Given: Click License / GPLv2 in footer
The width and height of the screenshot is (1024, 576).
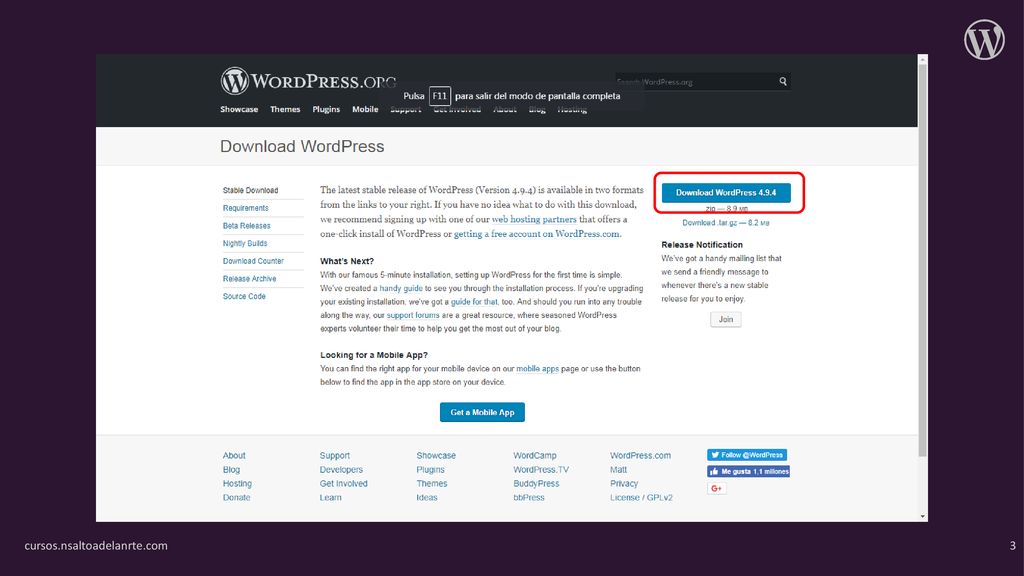Looking at the screenshot, I should click(x=641, y=497).
